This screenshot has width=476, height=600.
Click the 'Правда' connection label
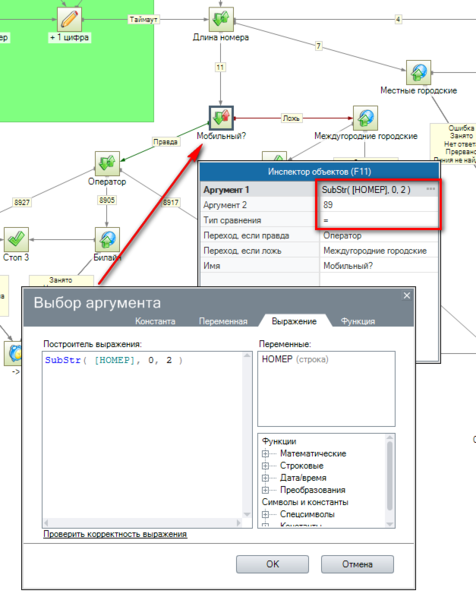tap(165, 142)
